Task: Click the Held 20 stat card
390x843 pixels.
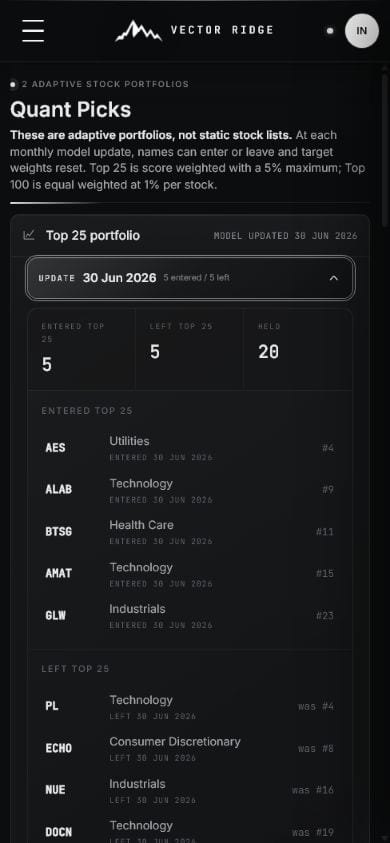Action: coord(298,349)
